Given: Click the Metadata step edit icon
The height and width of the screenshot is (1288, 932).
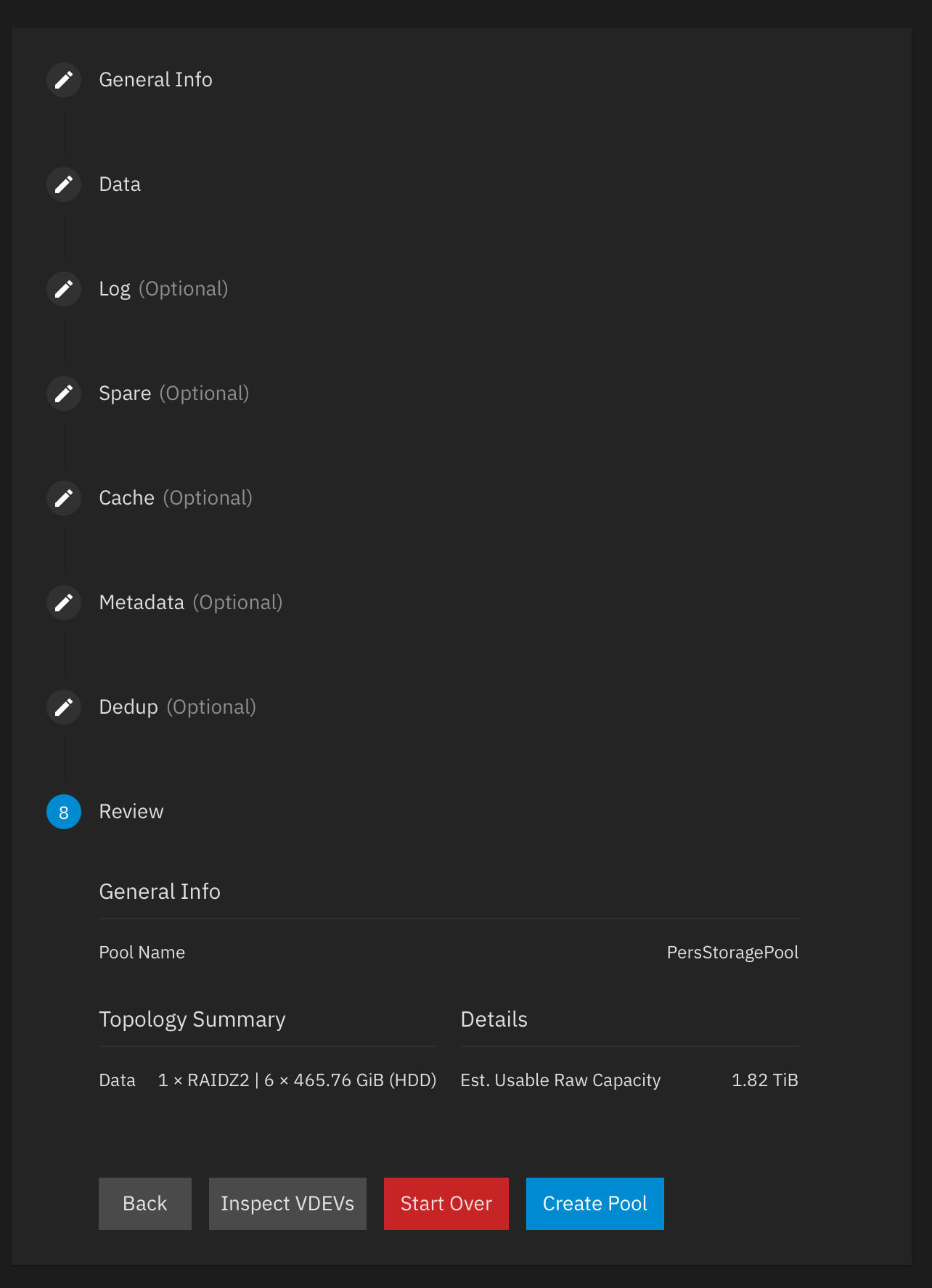Looking at the screenshot, I should coord(64,603).
